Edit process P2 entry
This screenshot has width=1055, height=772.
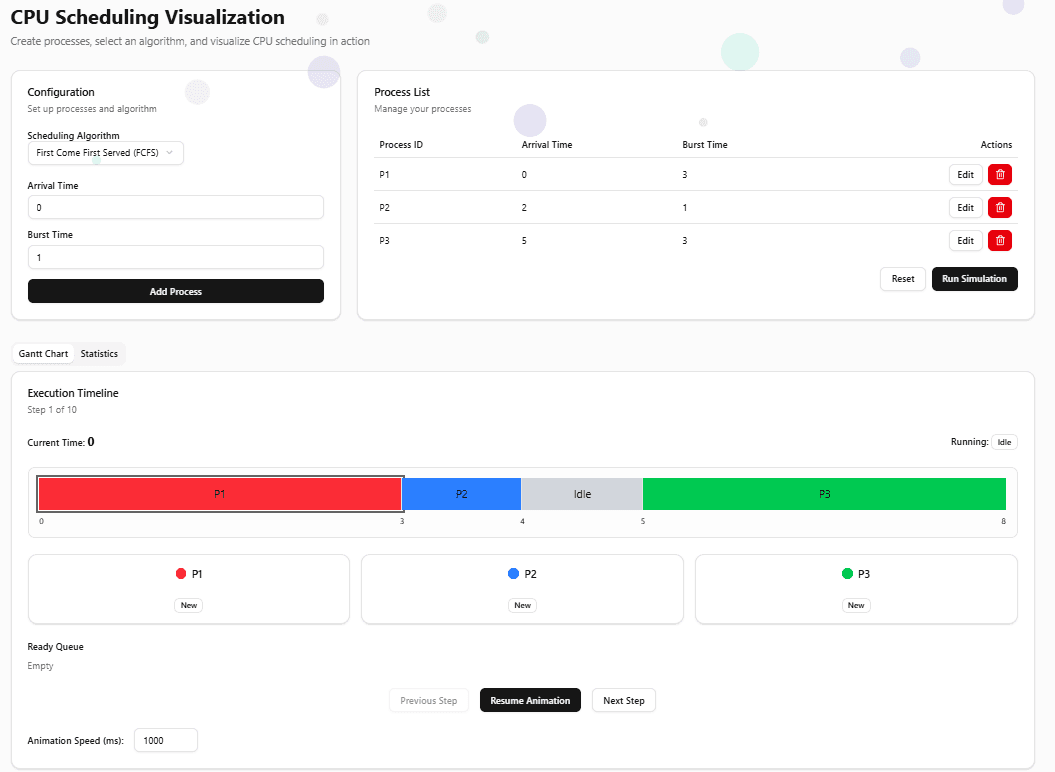[x=965, y=208]
